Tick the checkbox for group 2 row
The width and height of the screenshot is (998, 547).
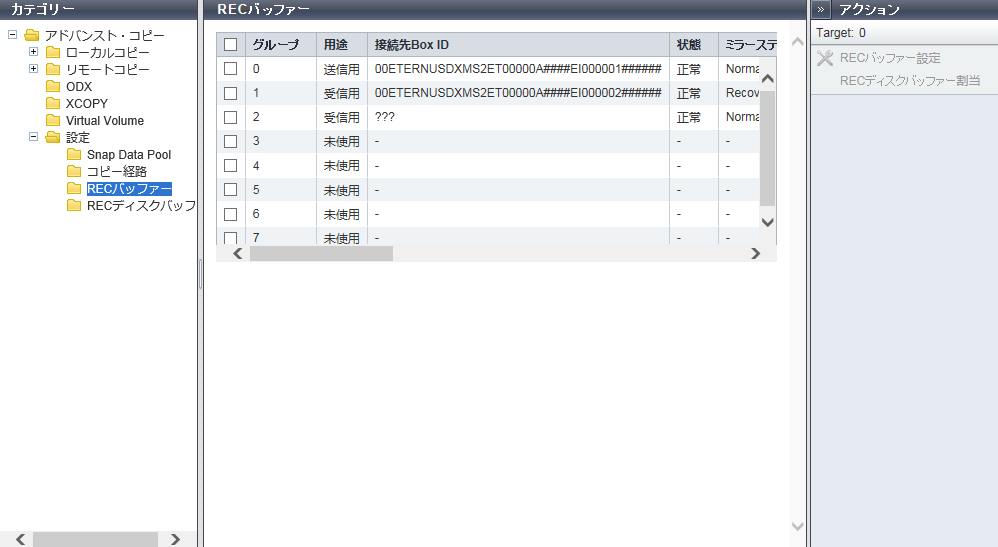(231, 117)
